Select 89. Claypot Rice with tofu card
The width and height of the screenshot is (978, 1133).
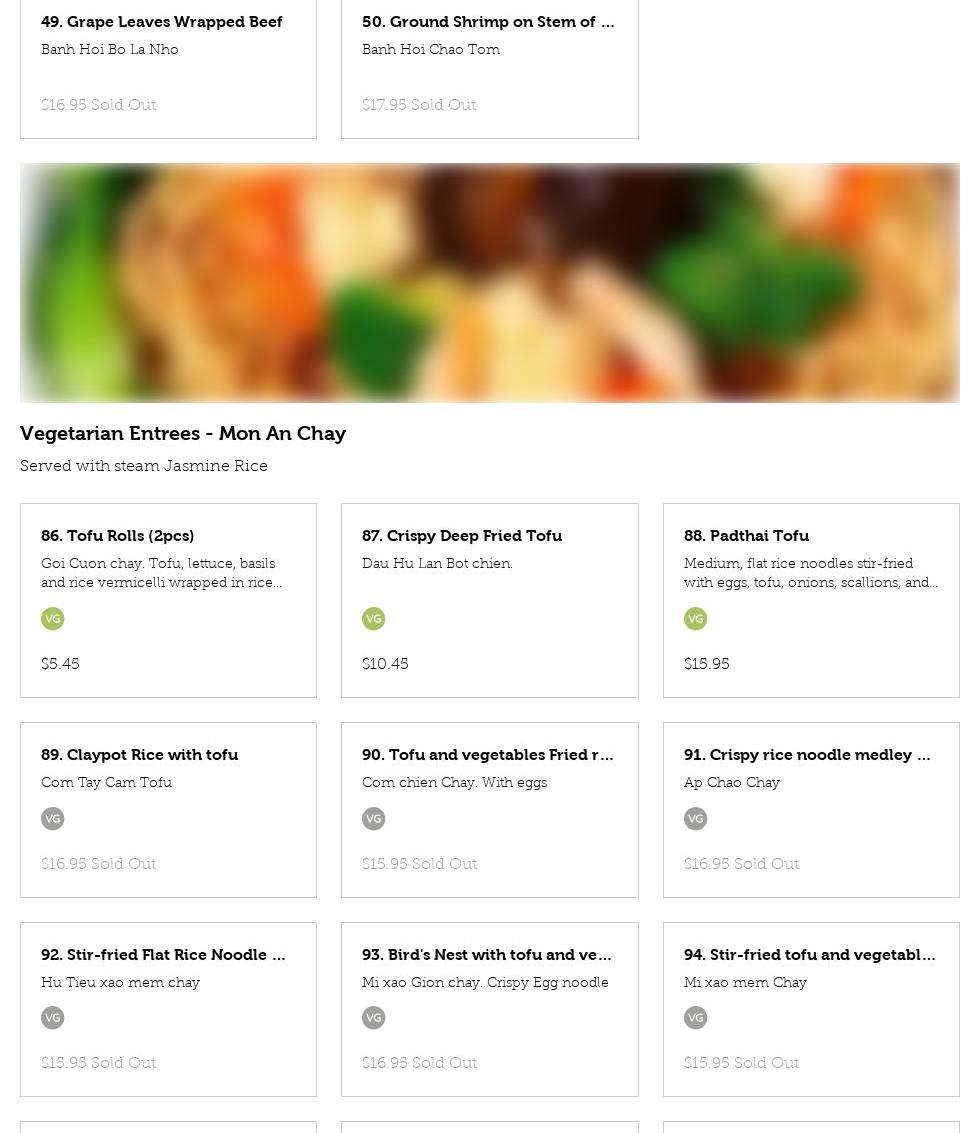(168, 810)
